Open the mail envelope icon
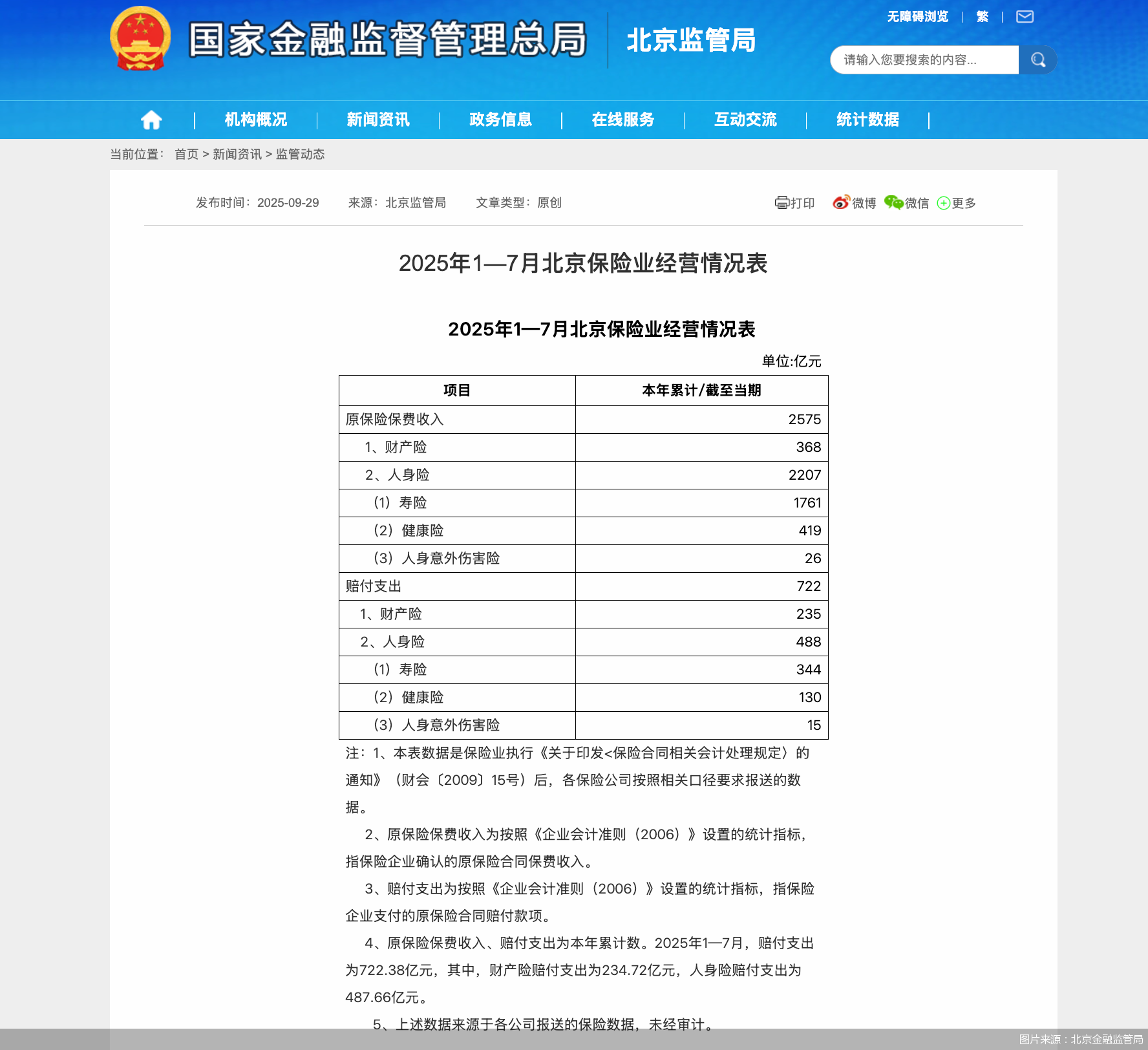 [x=1025, y=17]
